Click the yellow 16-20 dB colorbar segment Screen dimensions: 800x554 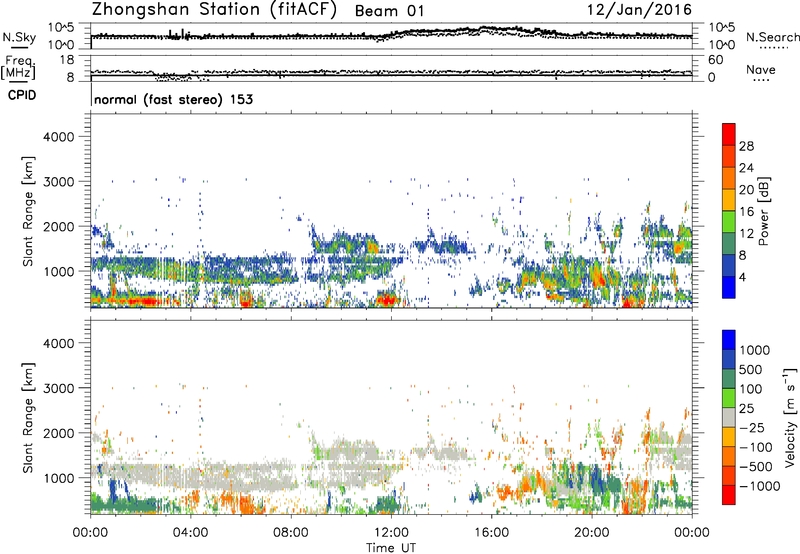729,199
